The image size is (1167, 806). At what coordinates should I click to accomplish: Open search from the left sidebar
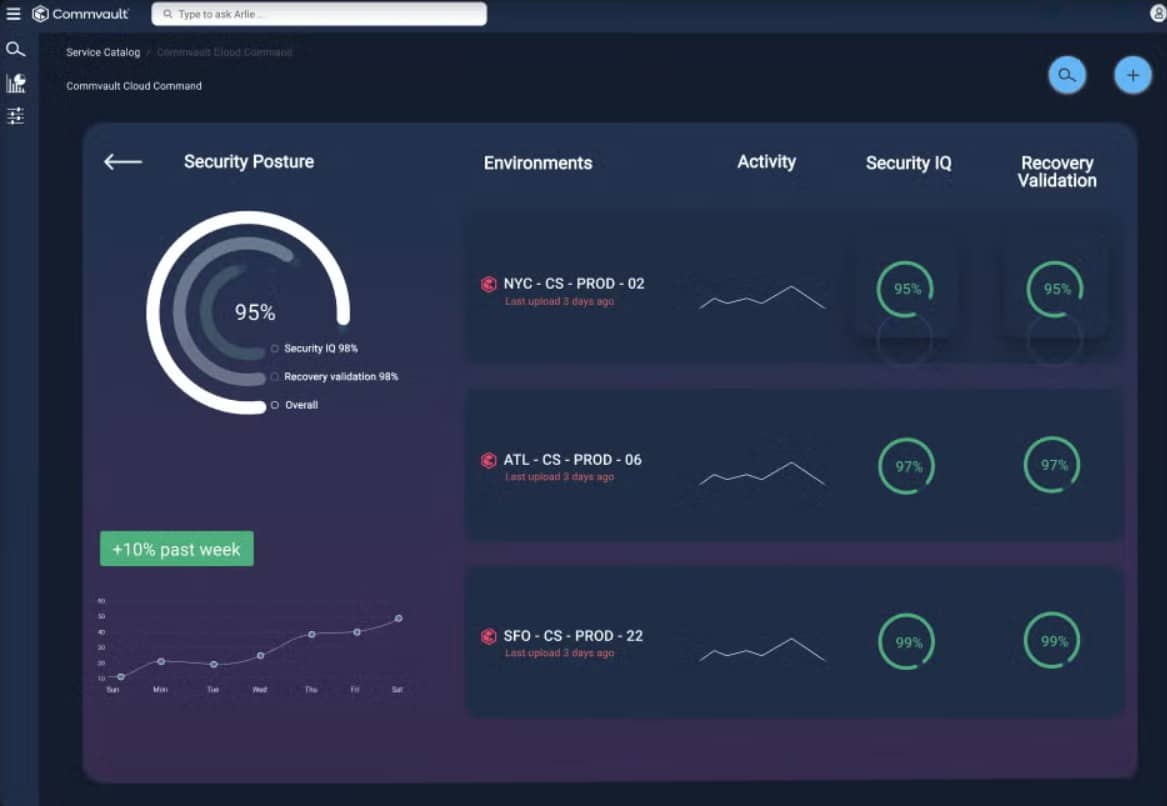15,48
